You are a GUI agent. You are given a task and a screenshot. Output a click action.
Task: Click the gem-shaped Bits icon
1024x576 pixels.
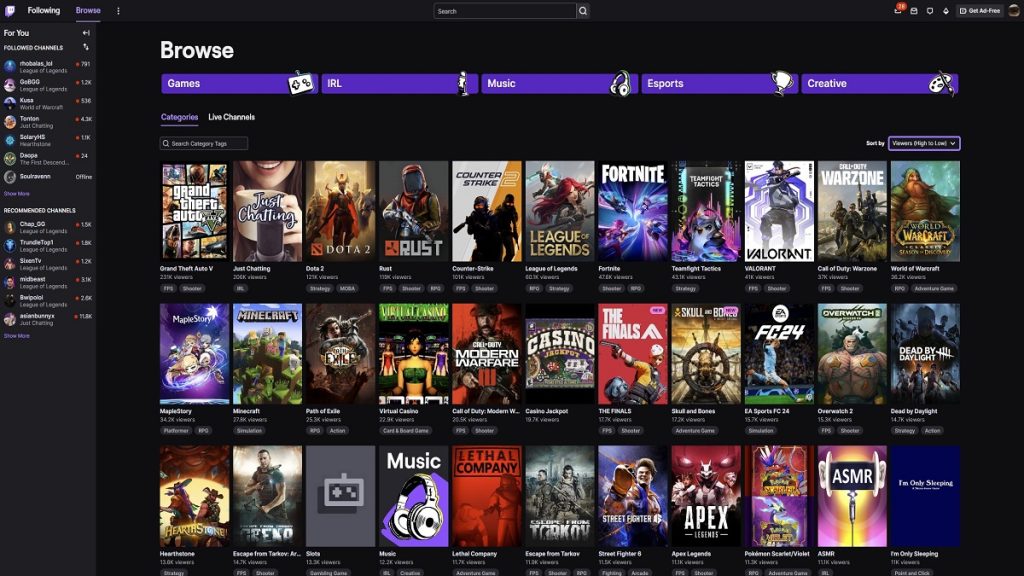click(x=946, y=10)
